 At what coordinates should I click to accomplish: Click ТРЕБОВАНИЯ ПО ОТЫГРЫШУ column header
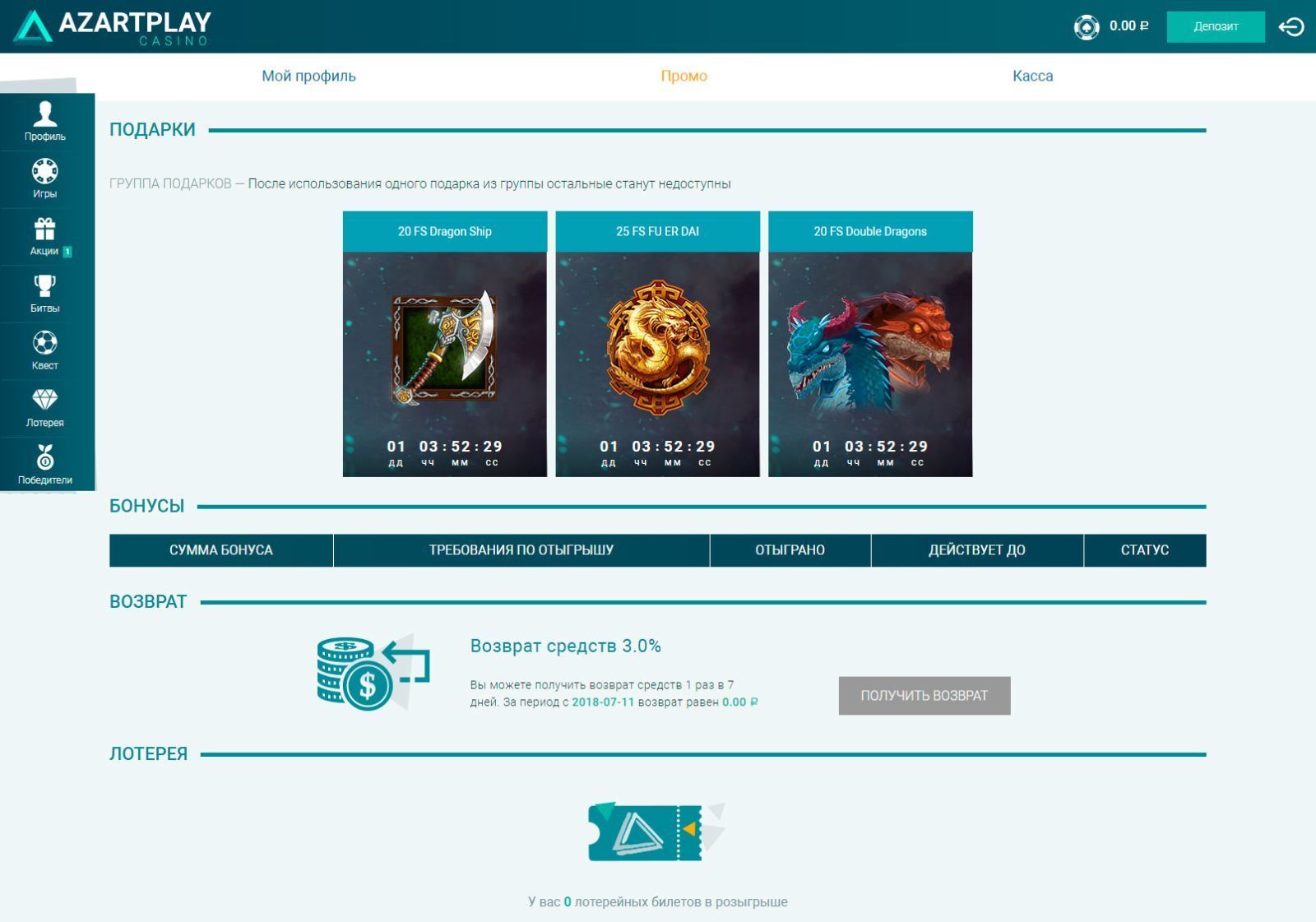point(521,550)
